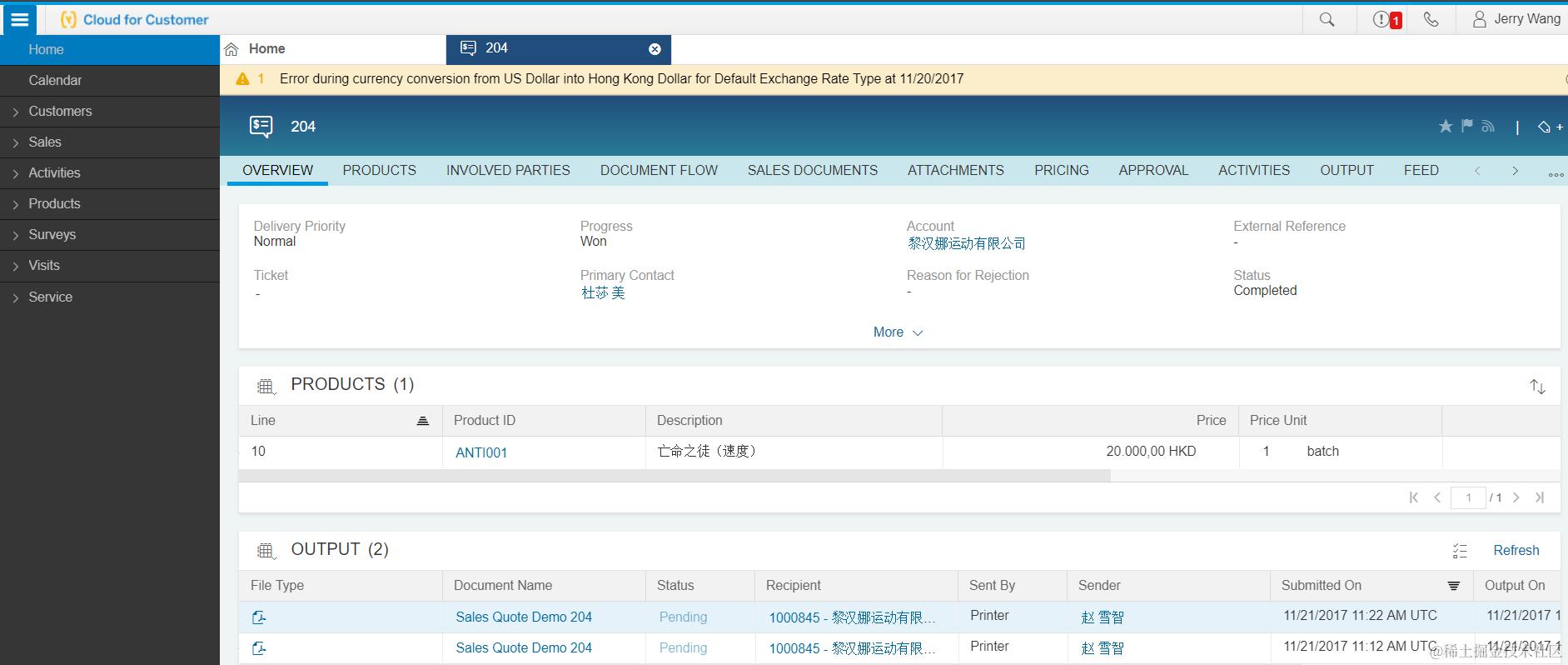Image resolution: width=1568 pixels, height=665 pixels.
Task: Click sort indicator on Line column
Action: tap(422, 421)
